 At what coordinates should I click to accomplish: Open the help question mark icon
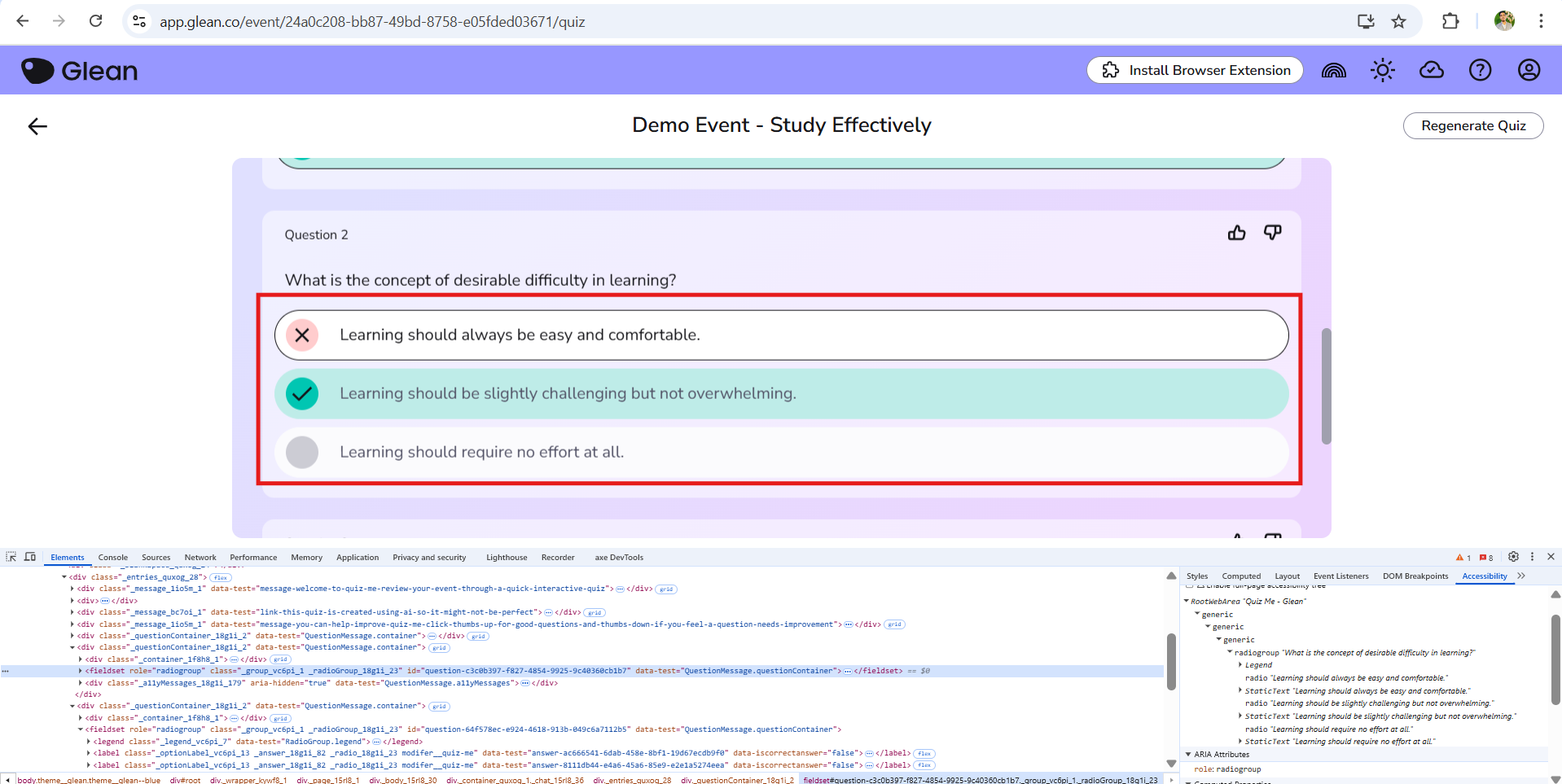click(1480, 71)
